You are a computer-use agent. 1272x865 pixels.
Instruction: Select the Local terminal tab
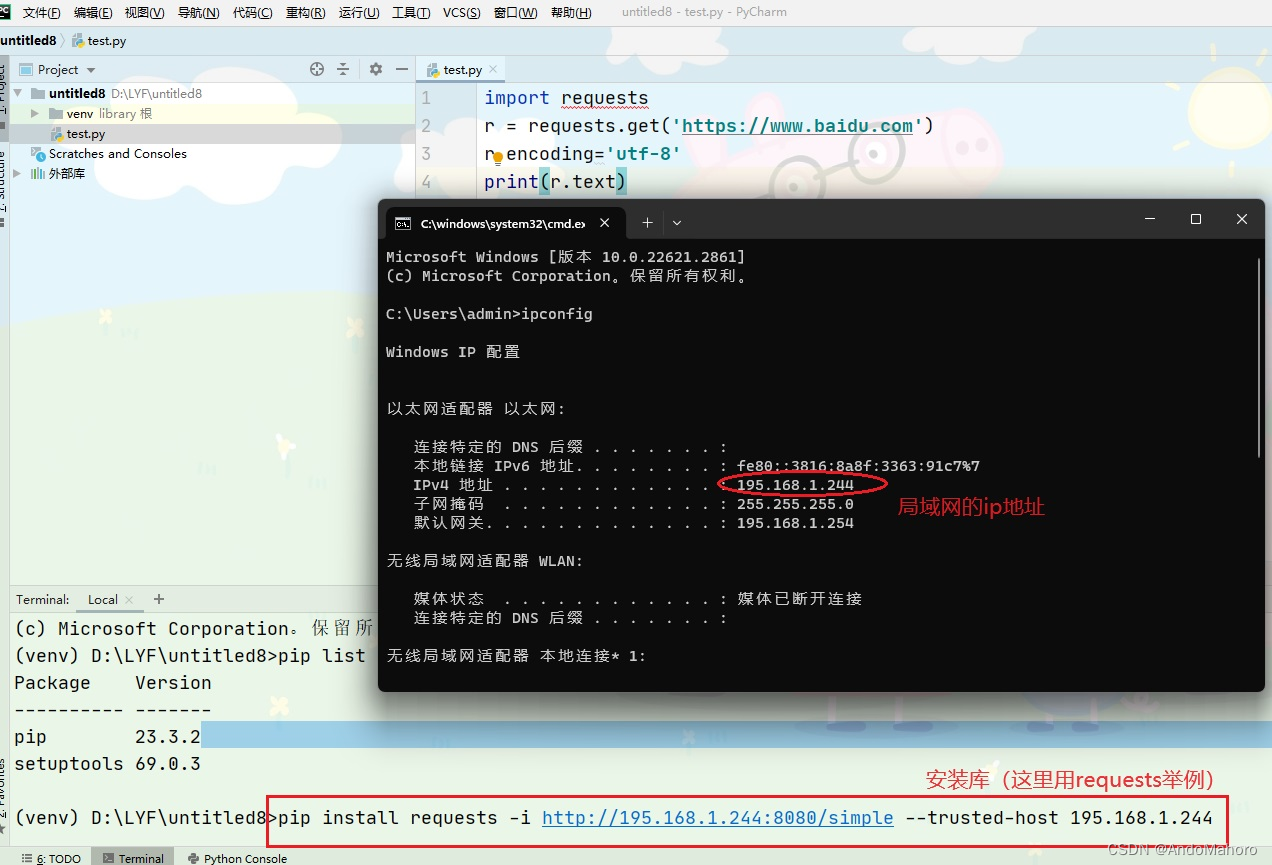[x=102, y=599]
